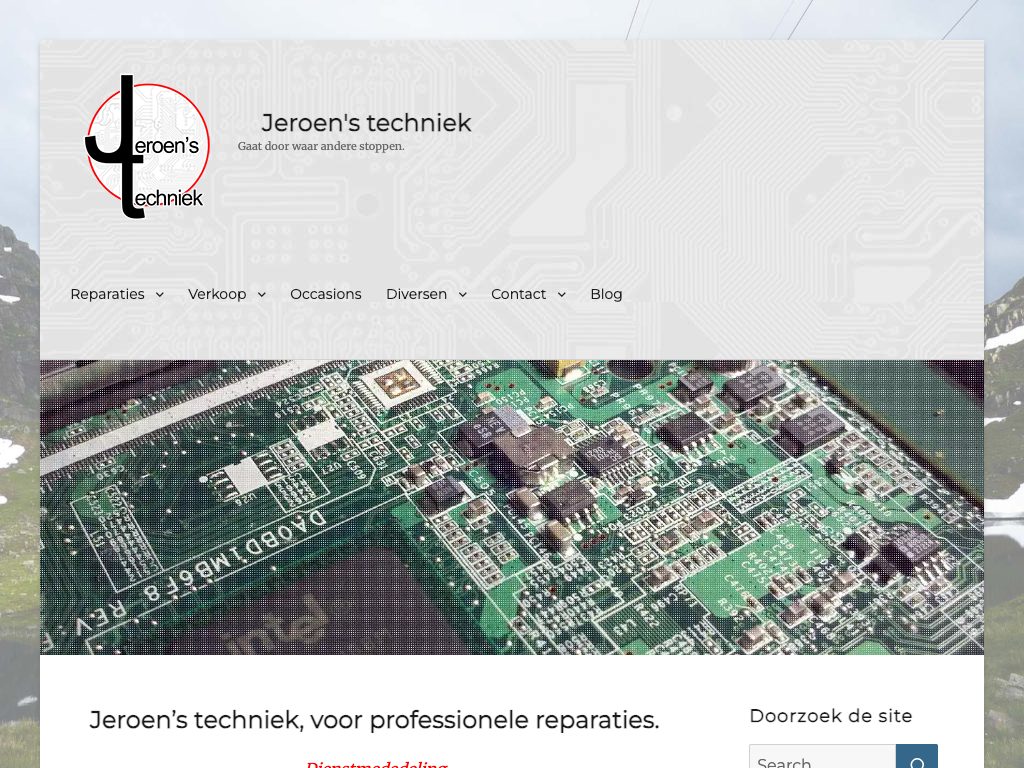Viewport: 1024px width, 768px height.
Task: Open the Reparaties menu item
Action: click(x=107, y=294)
